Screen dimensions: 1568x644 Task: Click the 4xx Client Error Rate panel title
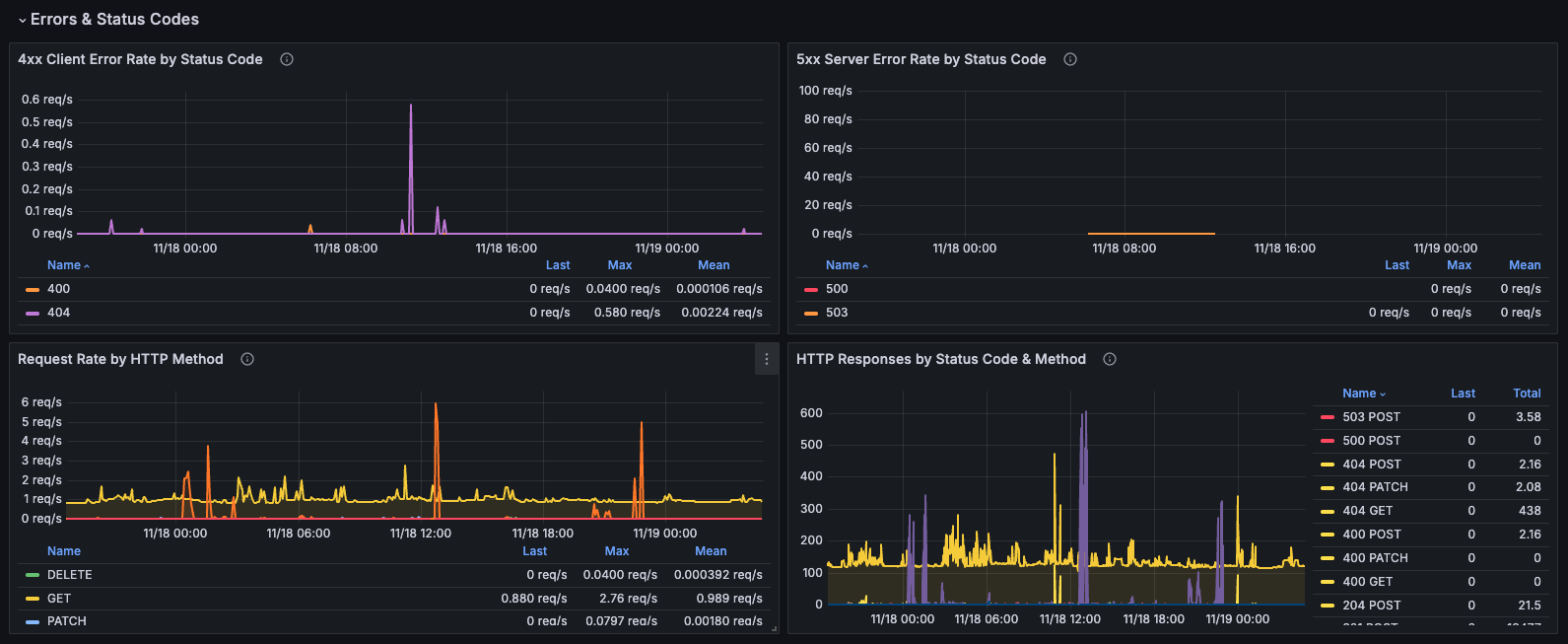140,59
